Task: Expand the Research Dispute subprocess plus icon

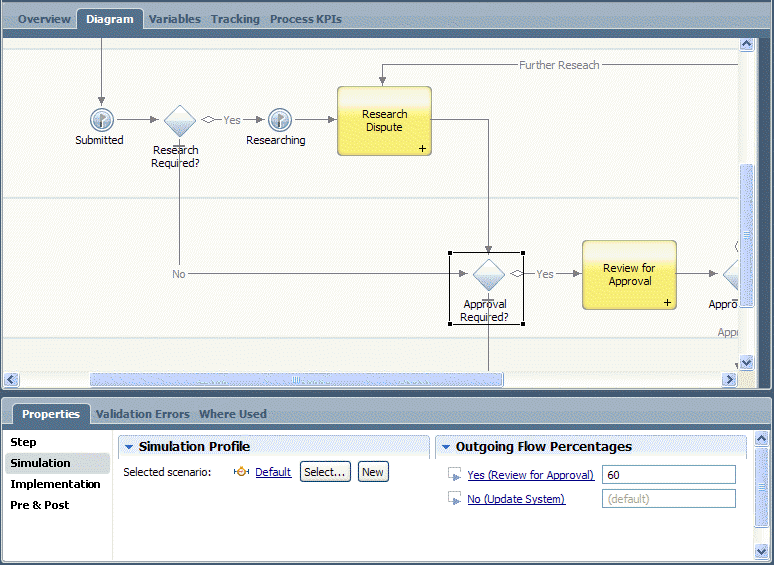Action: [x=423, y=149]
